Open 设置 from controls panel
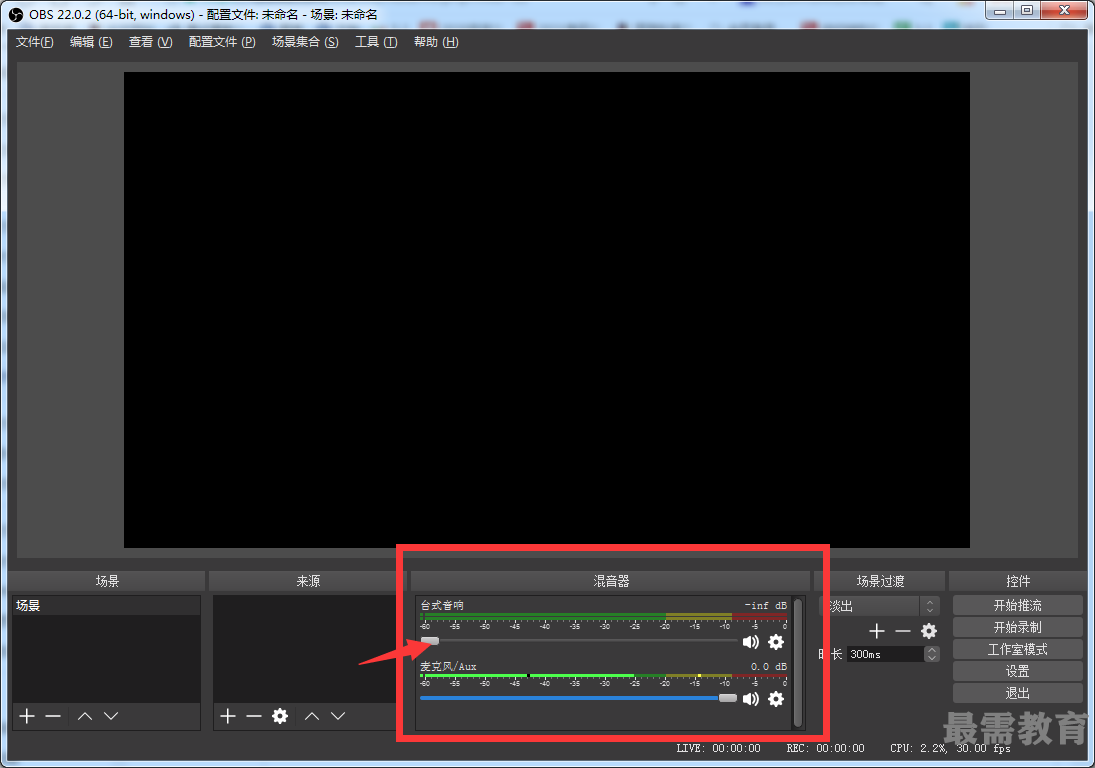Viewport: 1095px width, 768px height. pyautogui.click(x=1017, y=671)
